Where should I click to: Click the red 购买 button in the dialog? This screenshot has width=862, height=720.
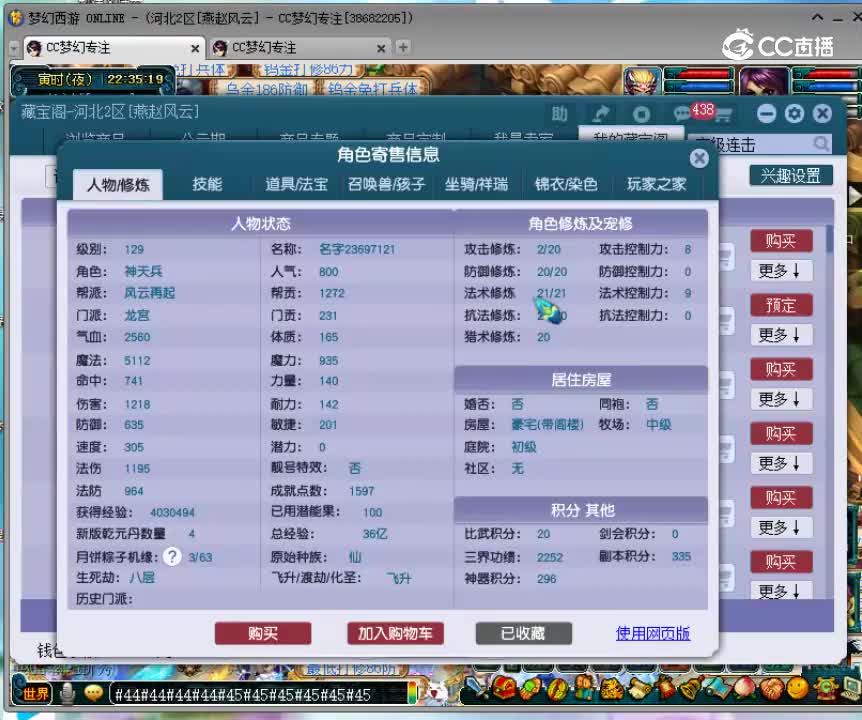263,634
